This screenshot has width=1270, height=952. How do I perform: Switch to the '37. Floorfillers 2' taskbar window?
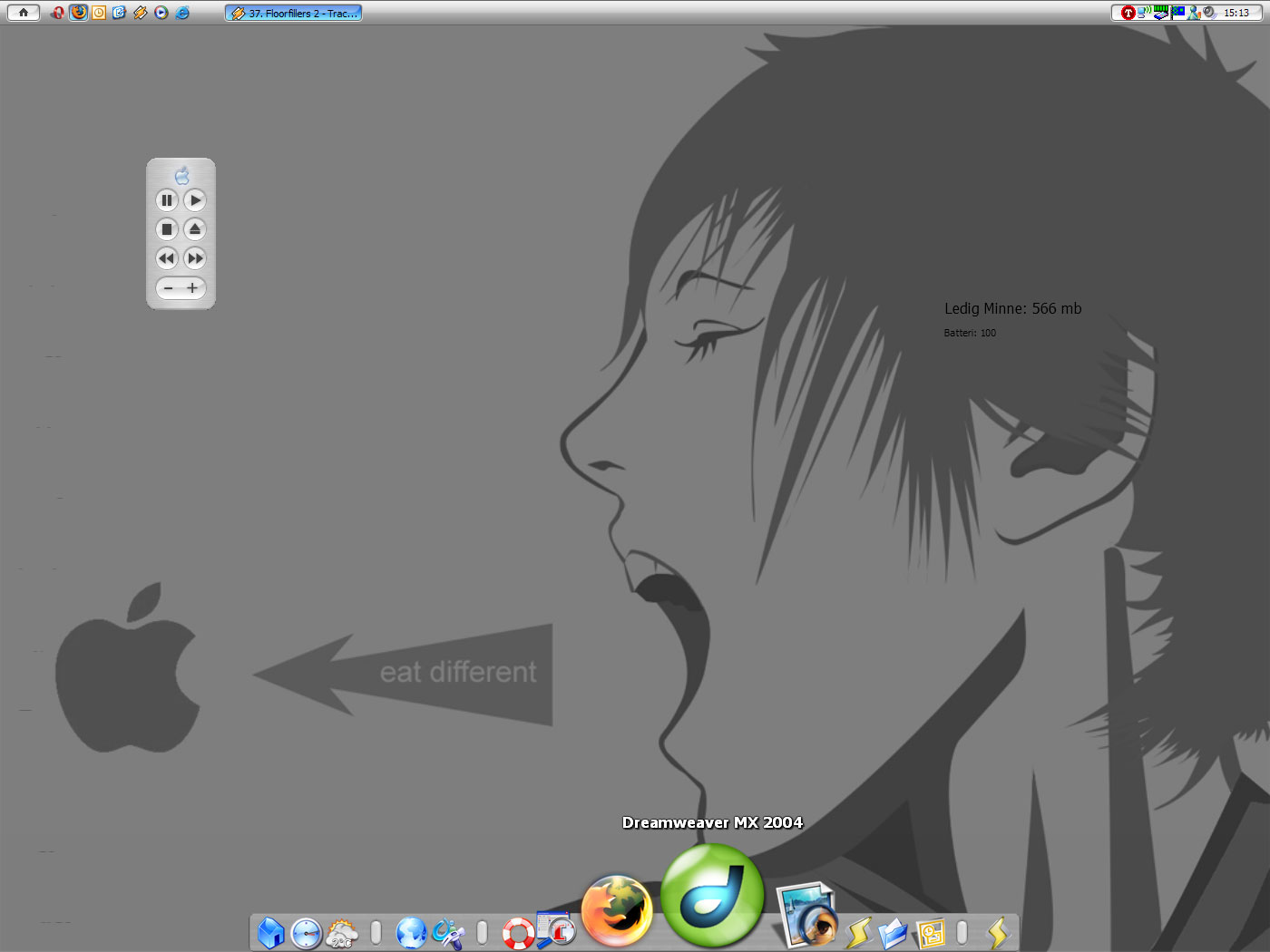pos(293,13)
